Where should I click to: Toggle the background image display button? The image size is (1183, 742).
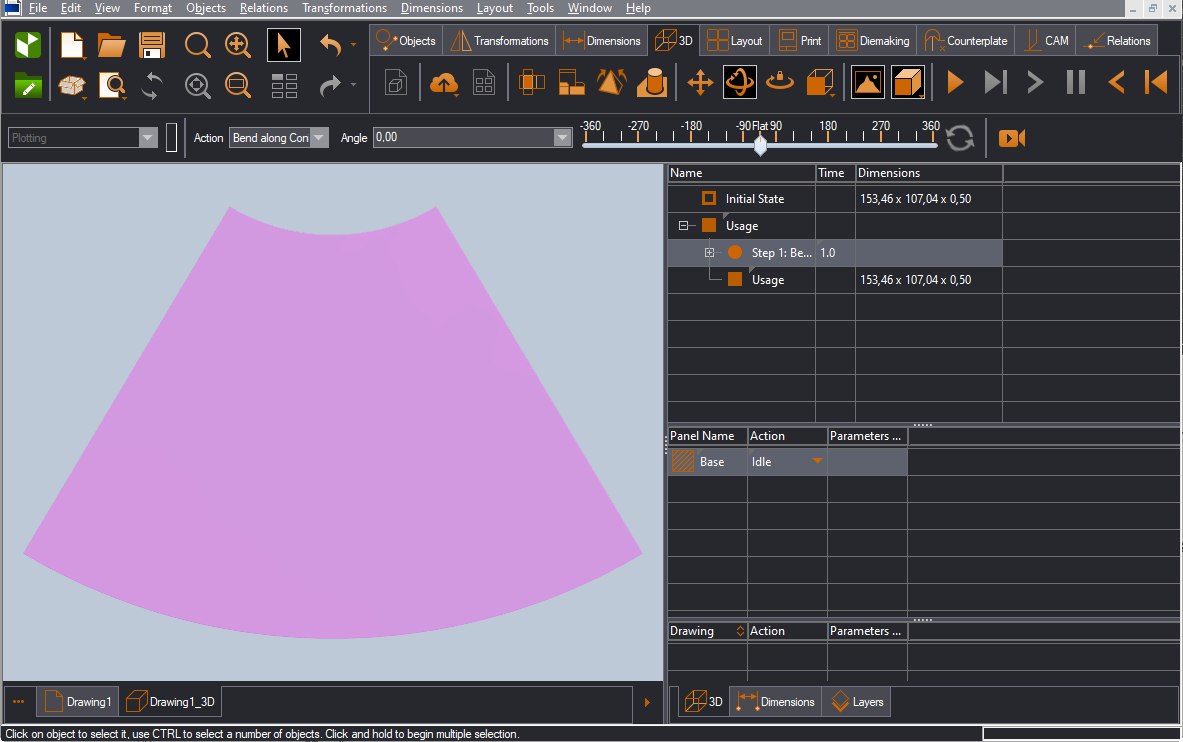click(x=867, y=82)
